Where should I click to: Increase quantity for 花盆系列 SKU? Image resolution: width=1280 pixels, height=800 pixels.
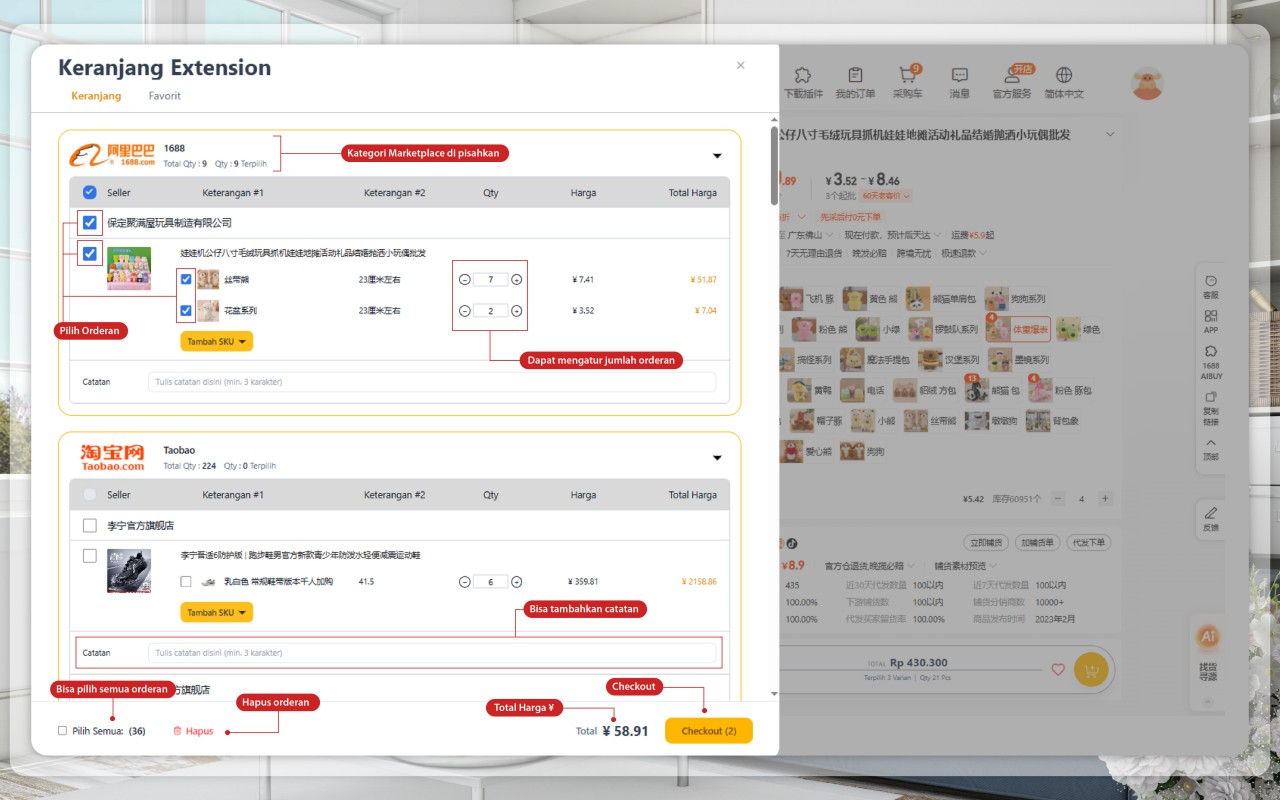point(516,311)
